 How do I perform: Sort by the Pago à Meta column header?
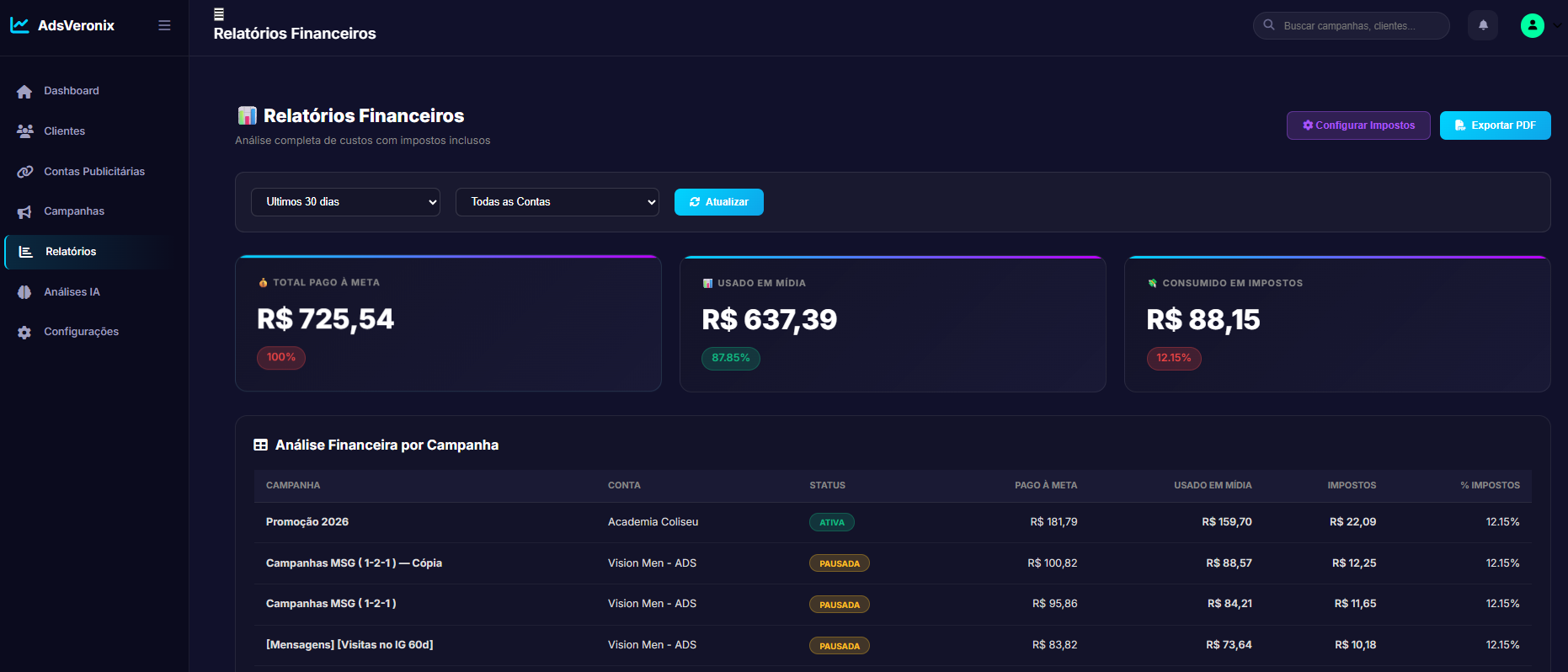[1045, 485]
